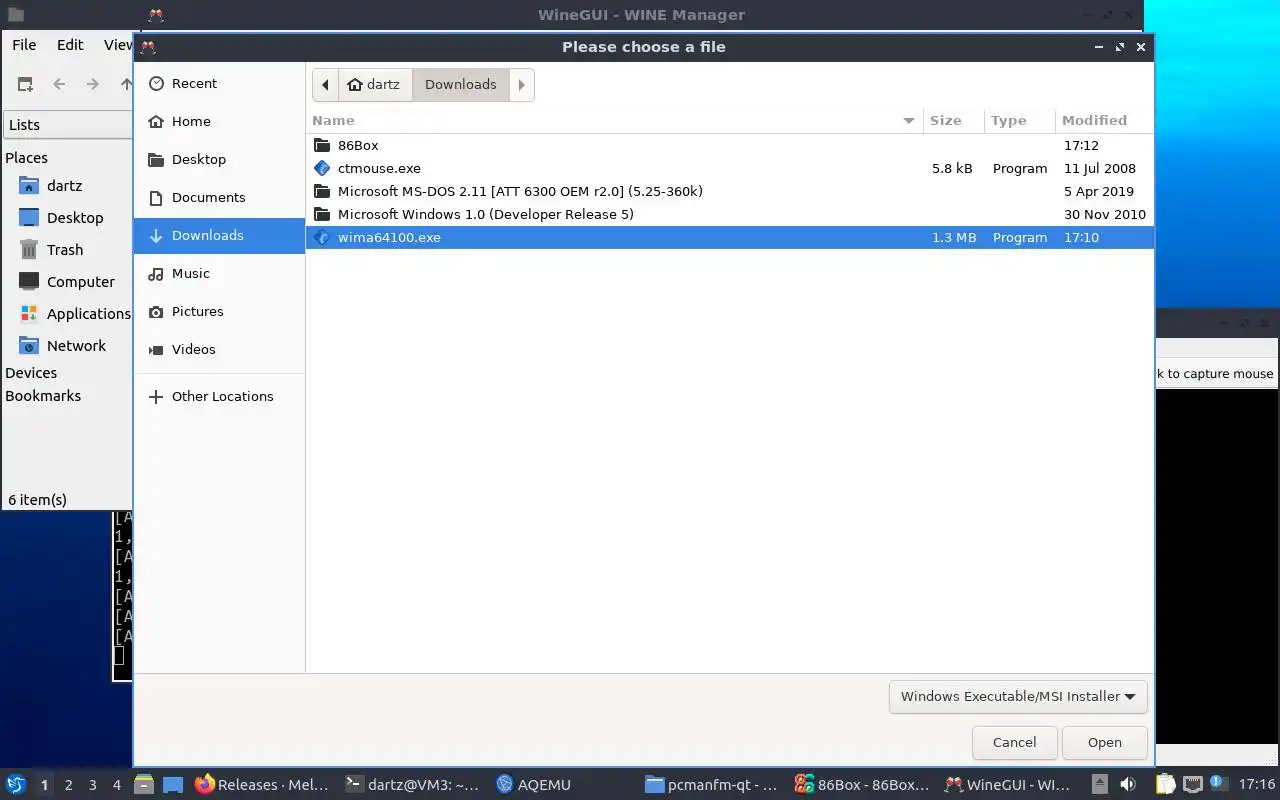Click ctmouse.exe program icon
The width and height of the screenshot is (1280, 800).
click(x=322, y=169)
